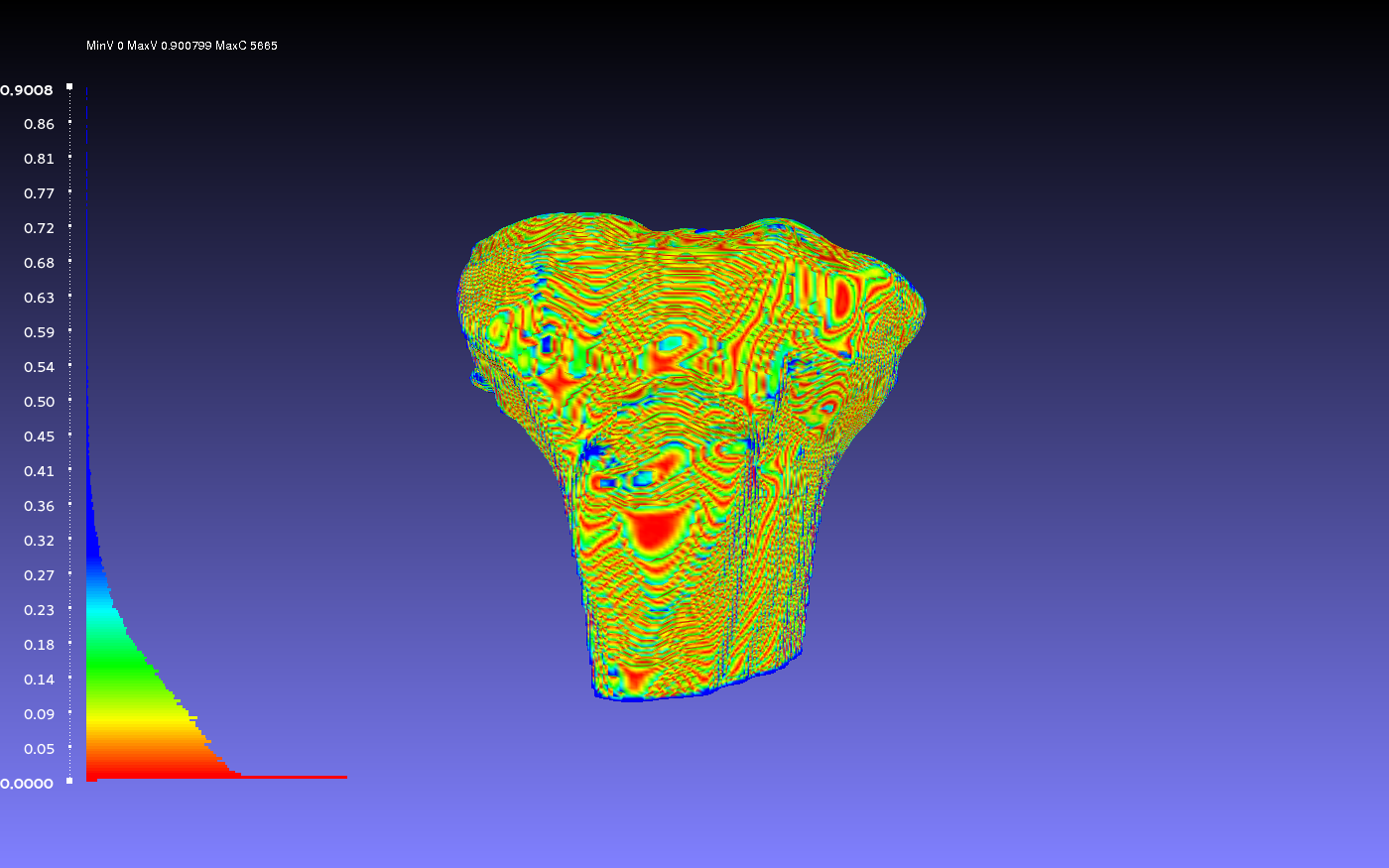The width and height of the screenshot is (1389, 868).
Task: Select the 0.86 scale label
Action: tap(40, 124)
